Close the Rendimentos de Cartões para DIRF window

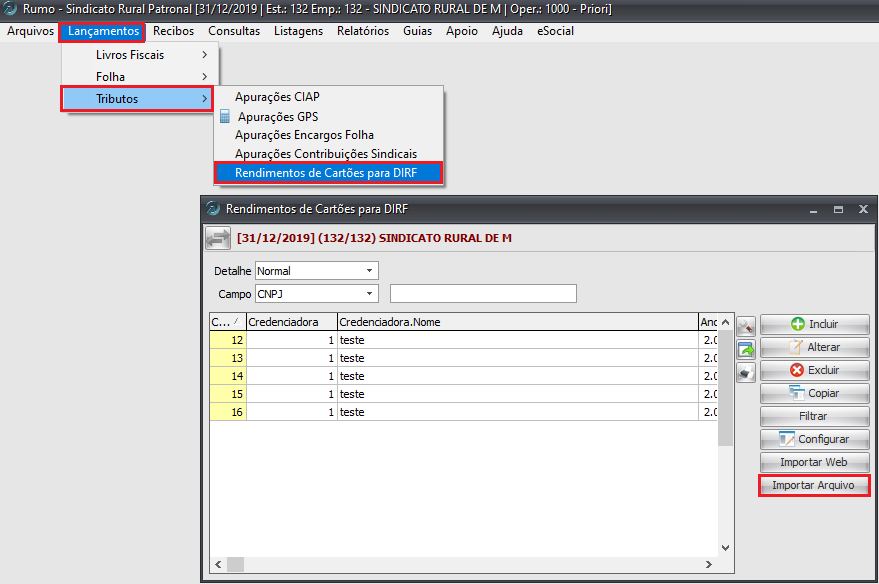[863, 209]
